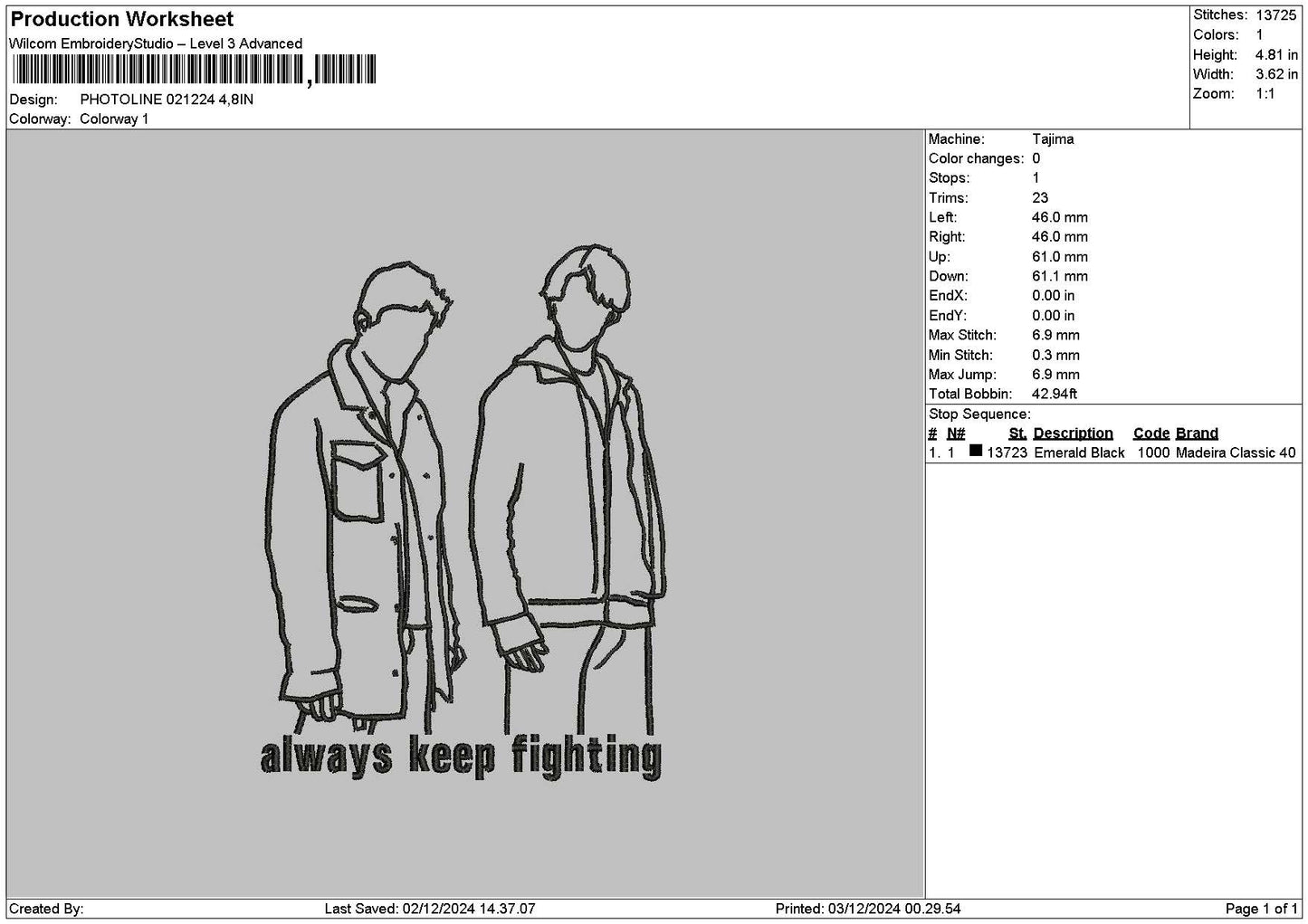Click the Created By label
Viewport: 1308px width, 924px height.
click(46, 910)
